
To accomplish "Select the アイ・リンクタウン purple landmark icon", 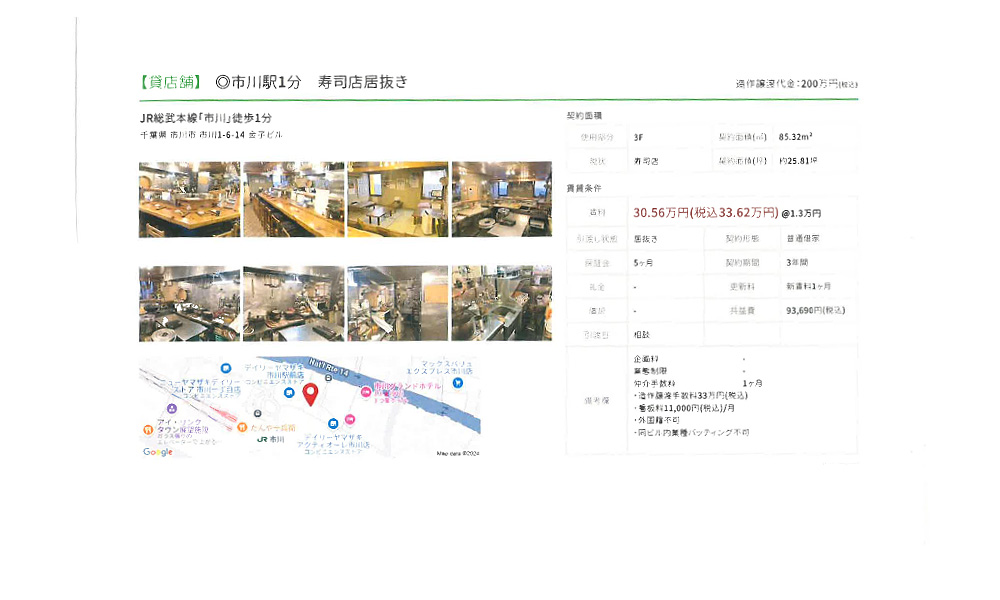I will 171,409.
